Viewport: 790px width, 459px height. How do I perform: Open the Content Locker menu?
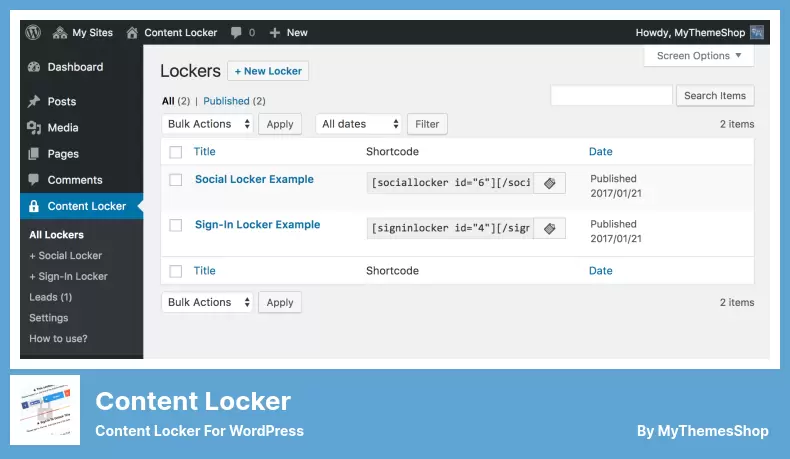82,206
